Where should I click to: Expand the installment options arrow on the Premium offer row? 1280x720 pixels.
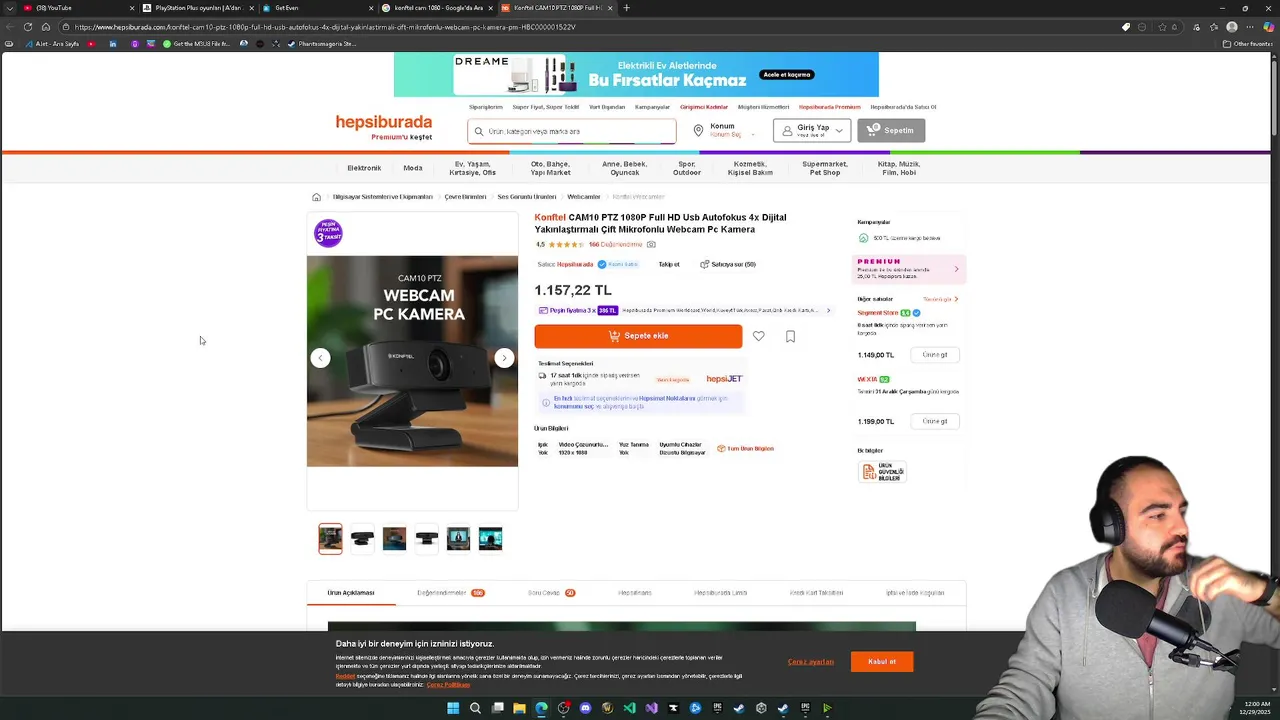pos(828,310)
